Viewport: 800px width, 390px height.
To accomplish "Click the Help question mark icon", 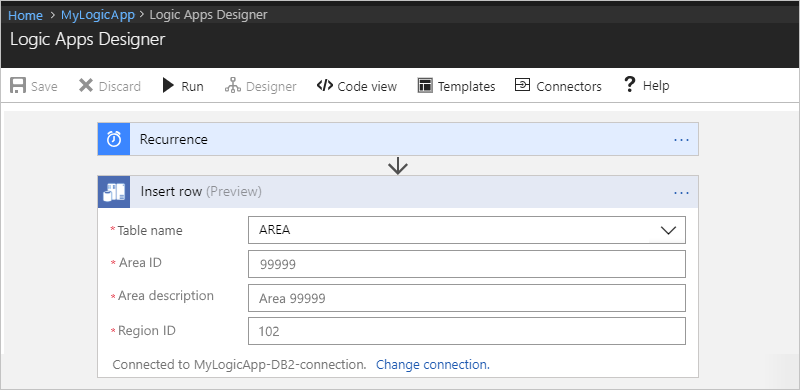I will (630, 84).
